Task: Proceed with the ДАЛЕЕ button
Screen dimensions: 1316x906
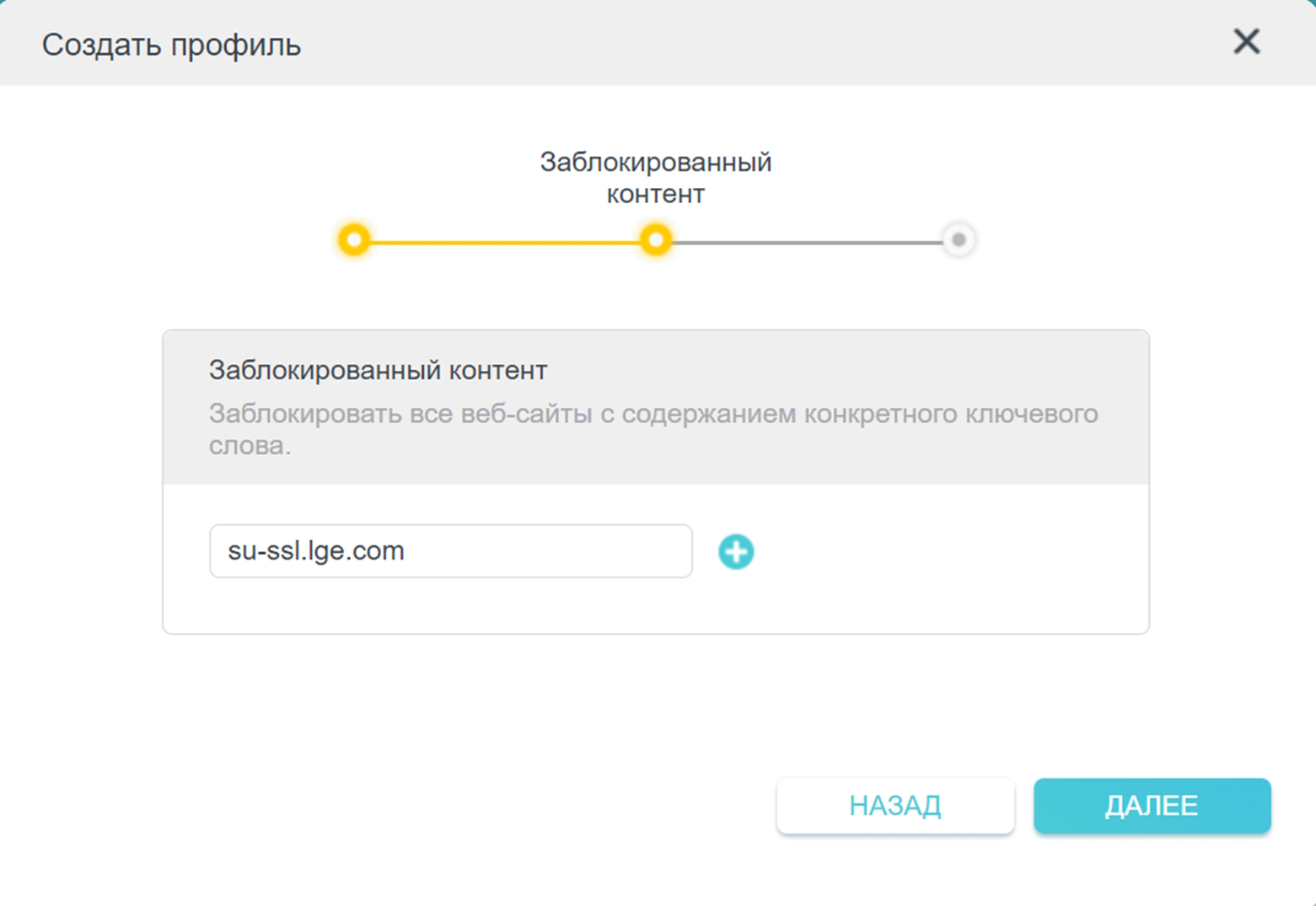Action: point(1152,806)
